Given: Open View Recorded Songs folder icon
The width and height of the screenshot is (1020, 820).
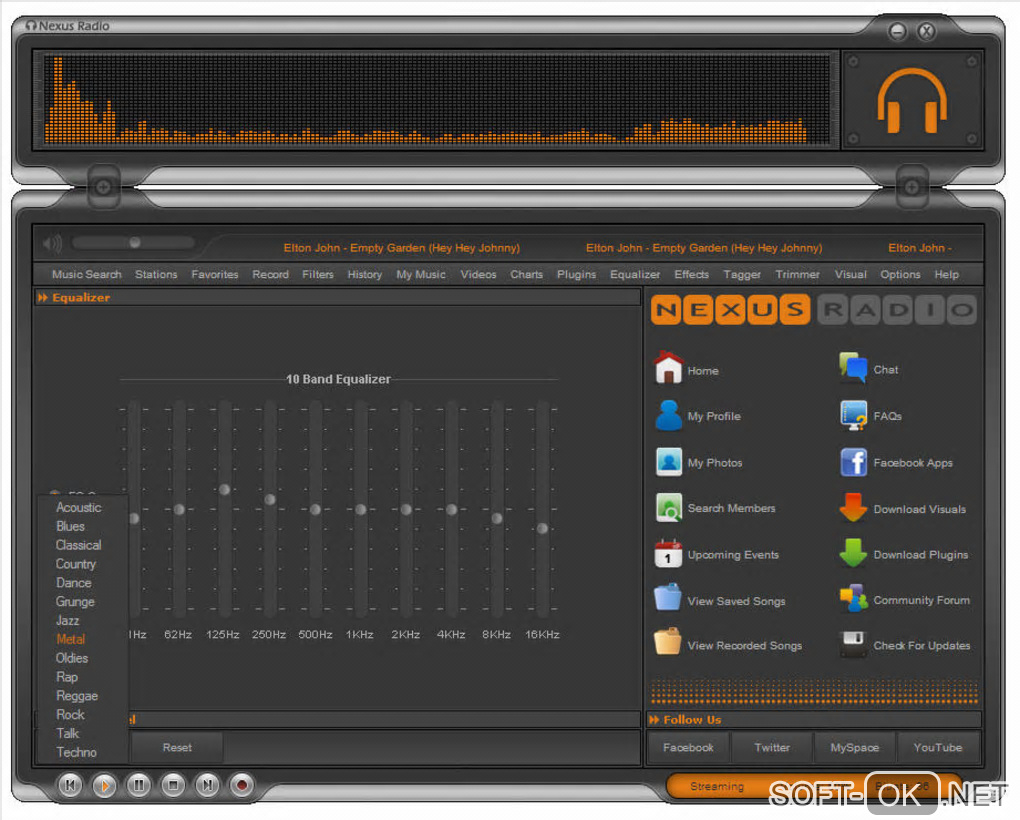Looking at the screenshot, I should pos(668,642).
